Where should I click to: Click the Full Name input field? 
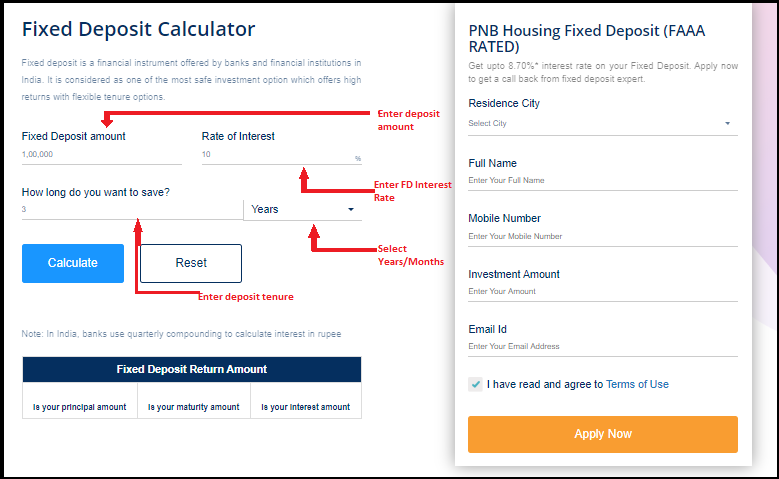pyautogui.click(x=603, y=180)
